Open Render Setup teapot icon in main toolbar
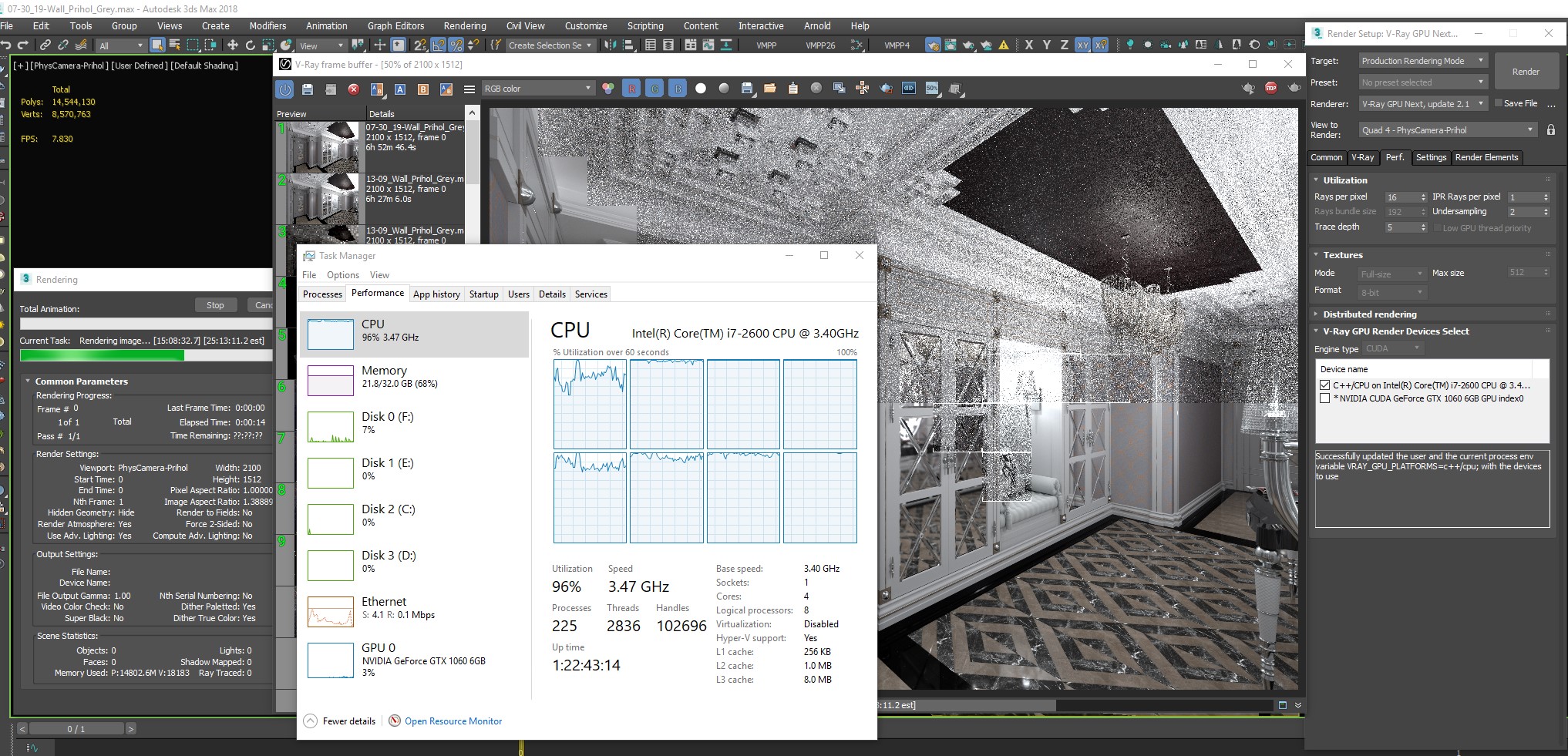 [x=933, y=45]
